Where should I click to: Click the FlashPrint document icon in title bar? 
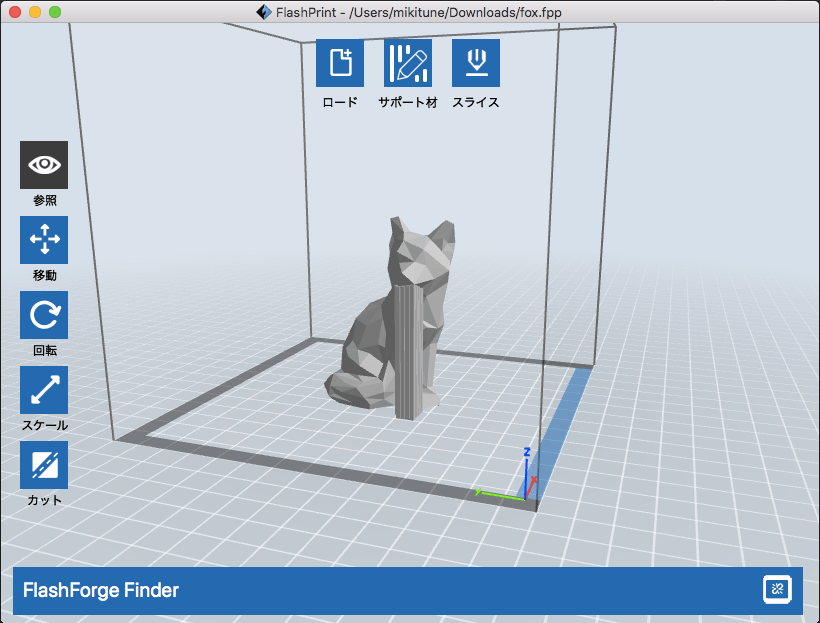(x=264, y=12)
